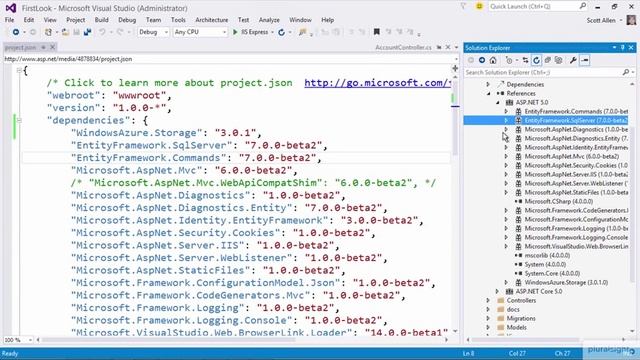Click Solution Explorer Forward button
Viewport: 640px width, 360px height.
click(x=482, y=60)
